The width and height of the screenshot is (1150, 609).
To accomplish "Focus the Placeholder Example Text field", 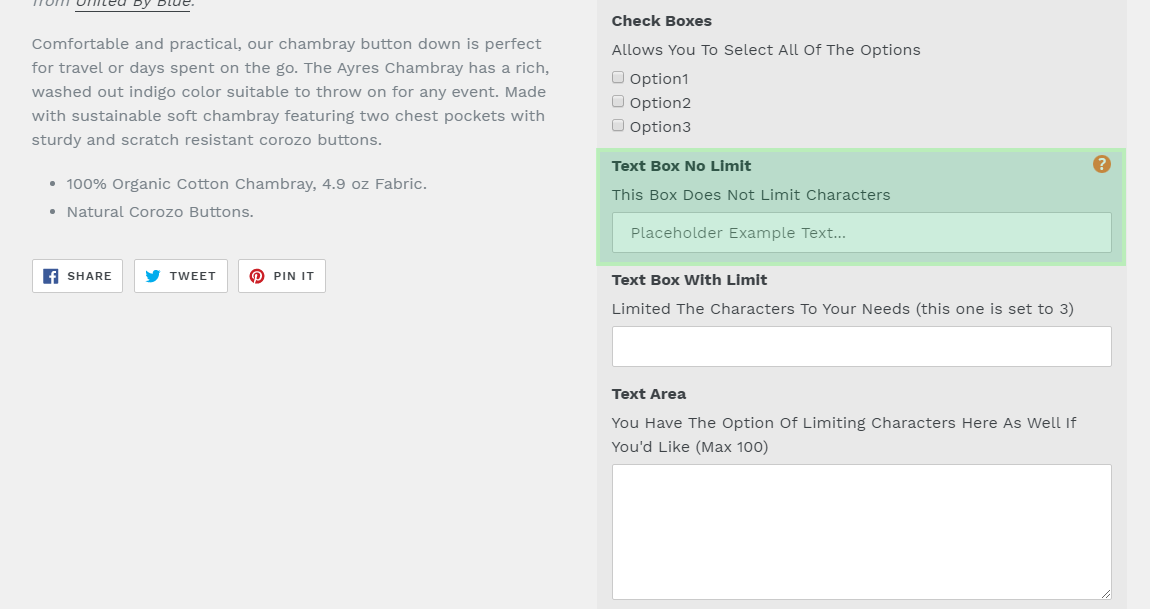I will point(862,233).
